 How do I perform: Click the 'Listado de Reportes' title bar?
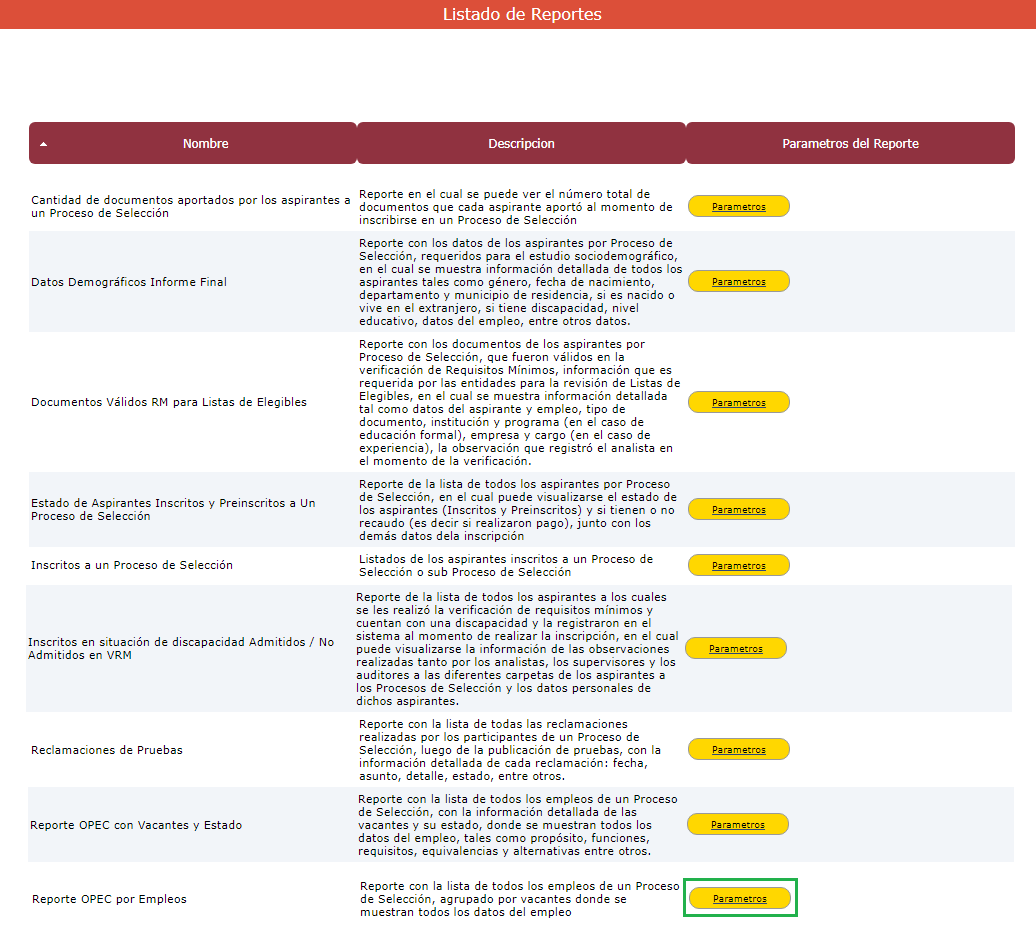(x=521, y=14)
